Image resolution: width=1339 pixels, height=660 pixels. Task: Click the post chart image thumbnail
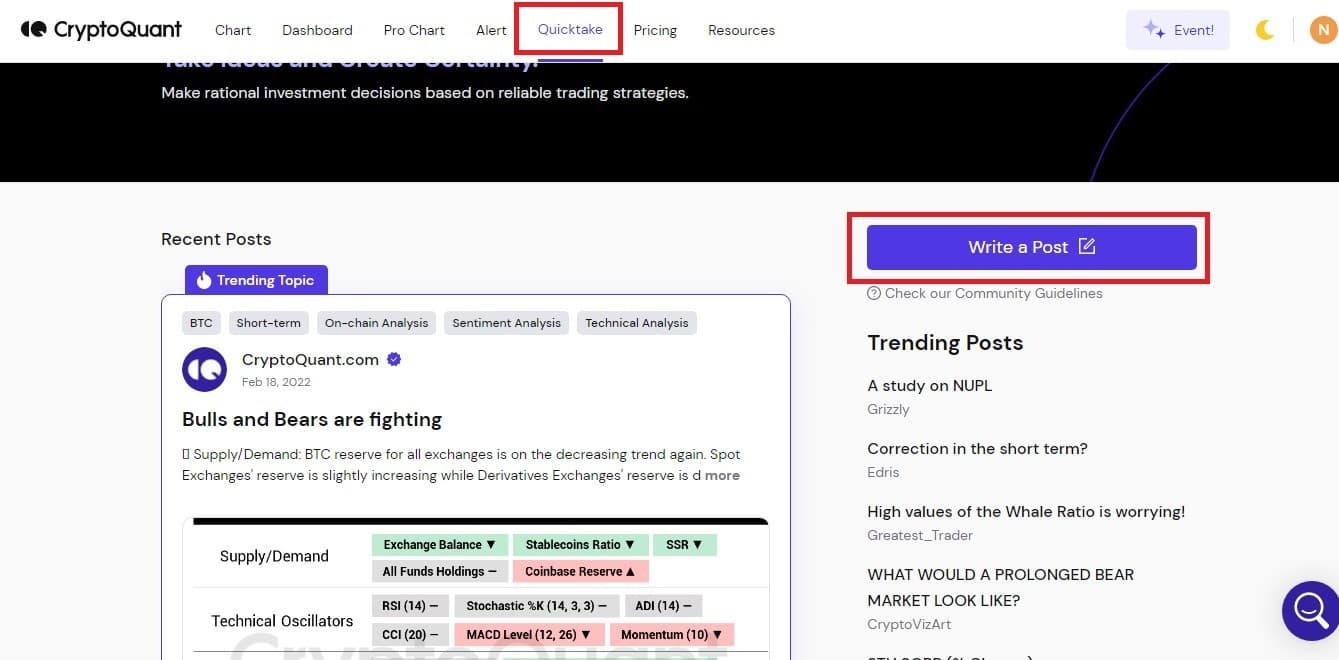[x=476, y=588]
